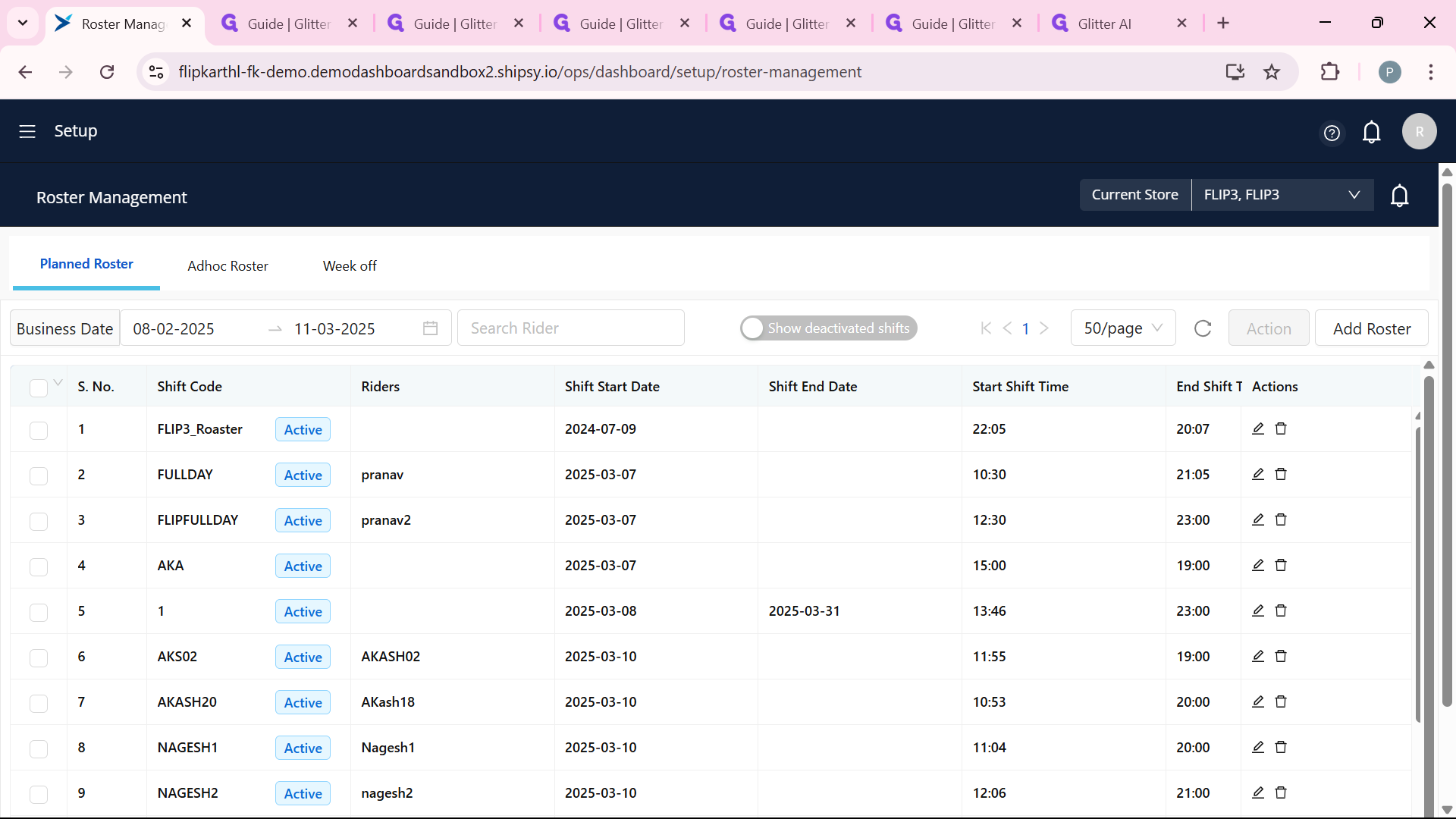Image resolution: width=1456 pixels, height=819 pixels.
Task: Switch to Planned Roster tab
Action: pyautogui.click(x=86, y=264)
